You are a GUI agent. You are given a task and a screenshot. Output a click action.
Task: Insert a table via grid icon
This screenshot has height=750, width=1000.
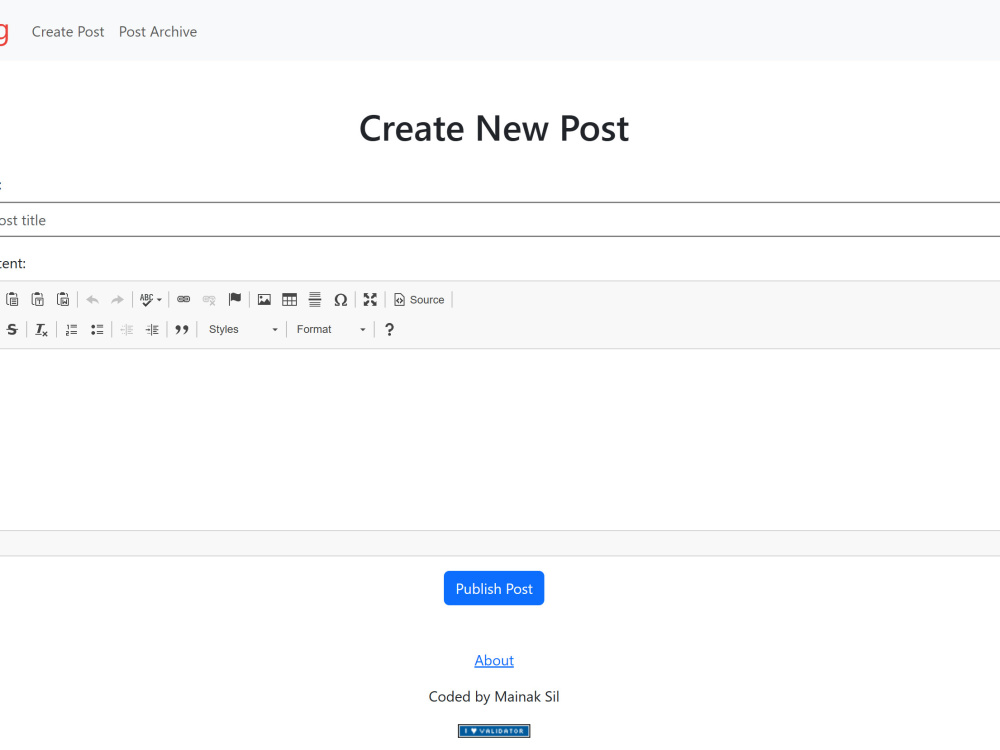290,299
